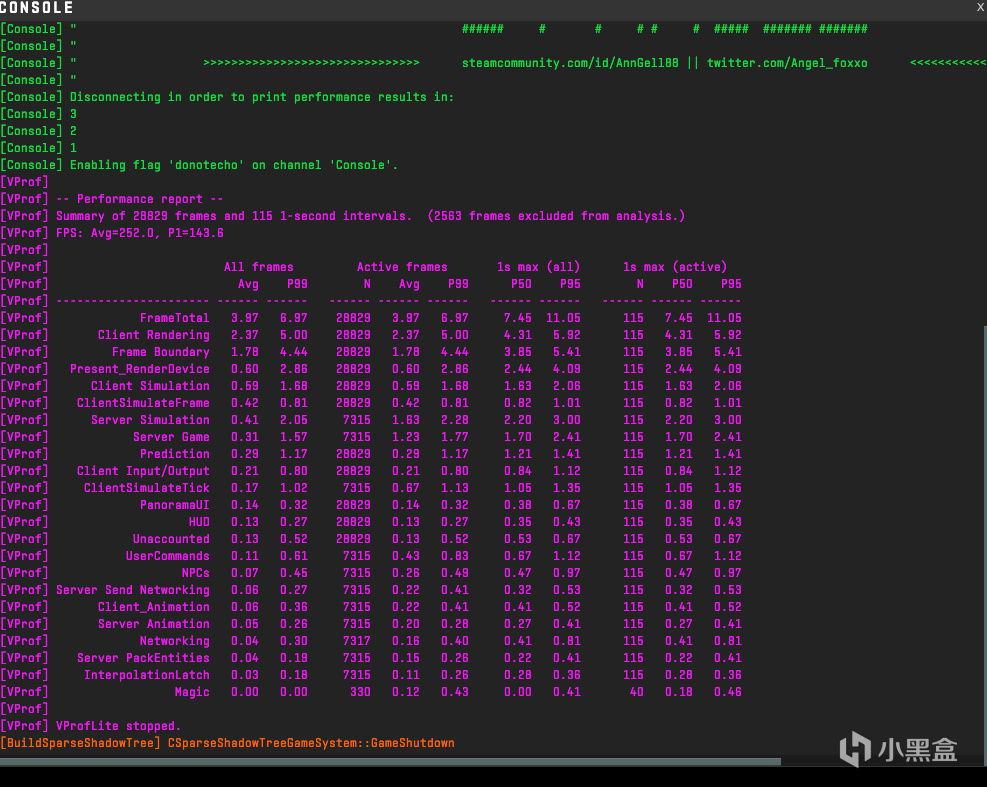The width and height of the screenshot is (987, 787).
Task: Click the twitter.com/Angel_foxxo text
Action: tap(787, 63)
